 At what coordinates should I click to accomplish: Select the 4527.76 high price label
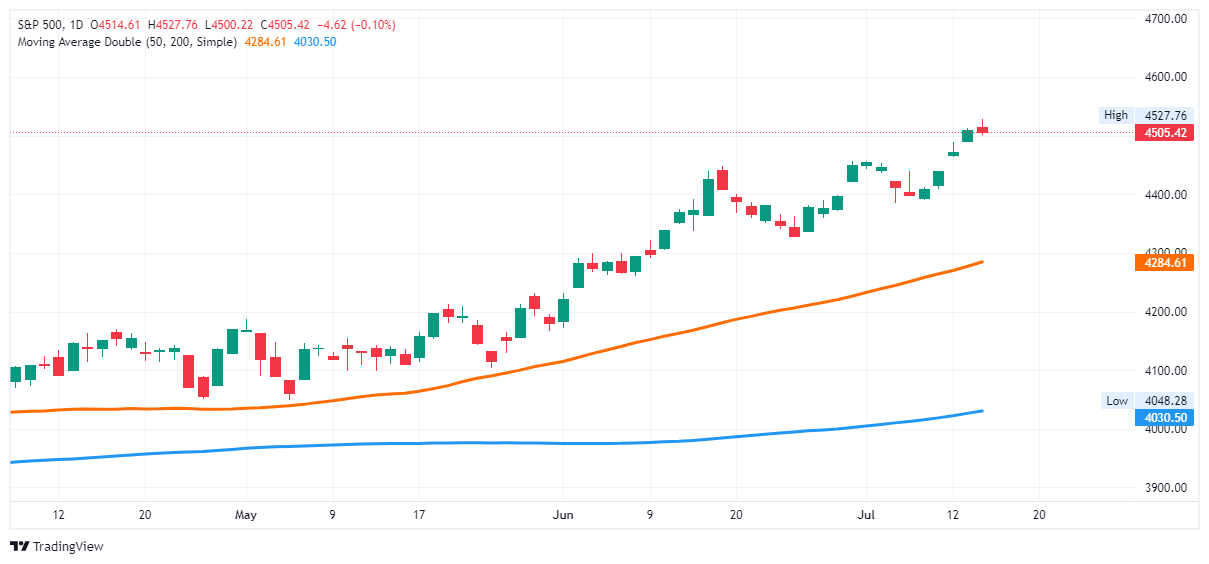click(x=1165, y=115)
